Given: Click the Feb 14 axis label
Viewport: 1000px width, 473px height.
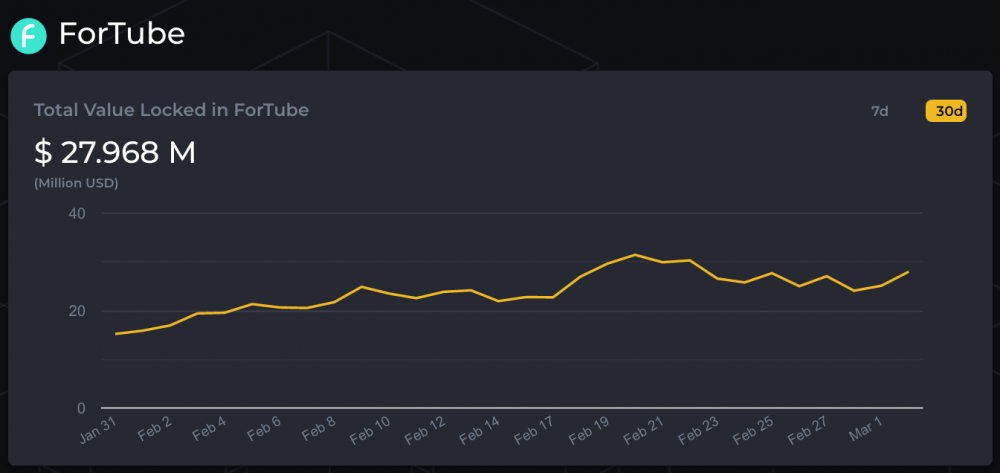Looking at the screenshot, I should 480,430.
